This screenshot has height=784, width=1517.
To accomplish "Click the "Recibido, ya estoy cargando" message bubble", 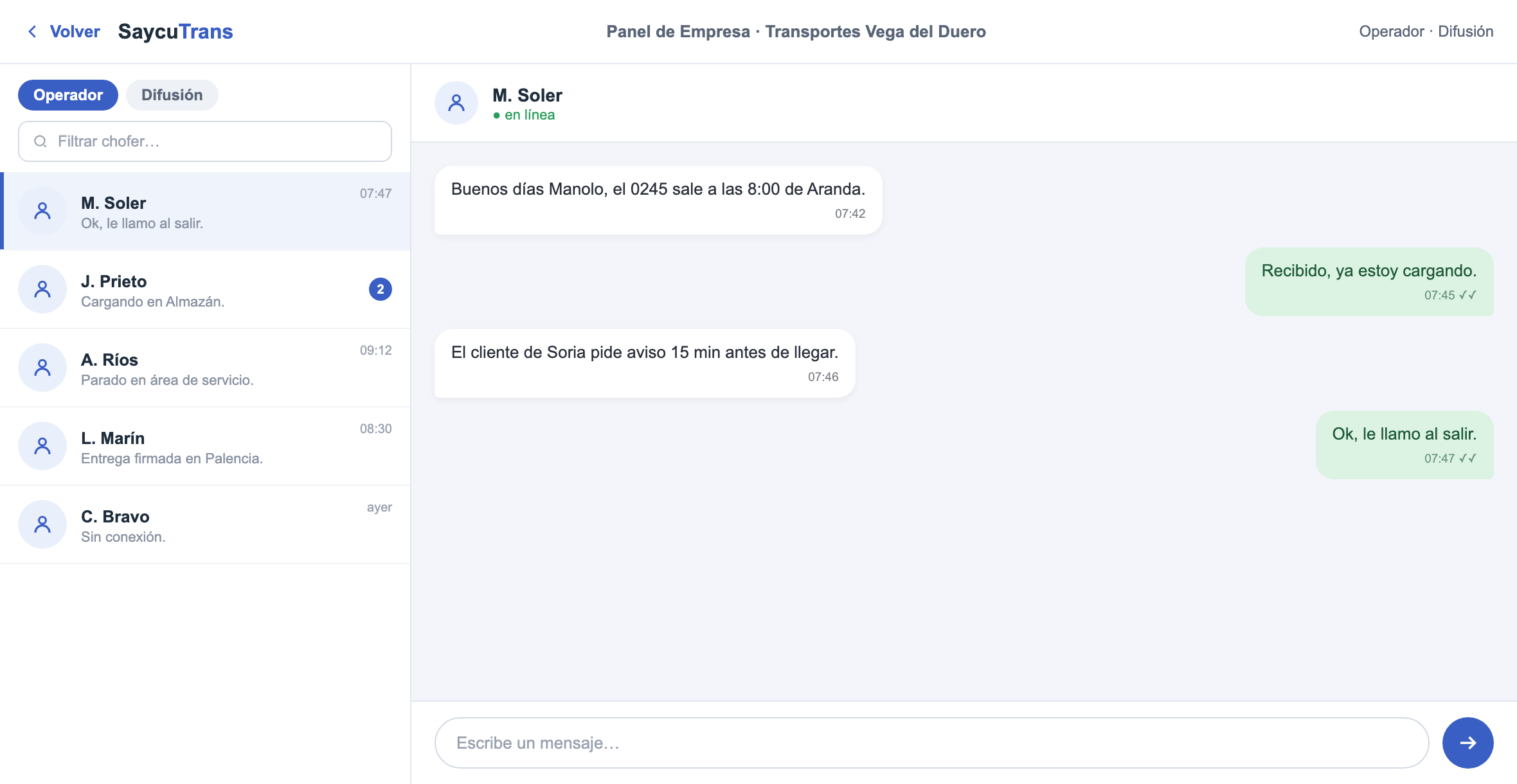I will point(1369,281).
